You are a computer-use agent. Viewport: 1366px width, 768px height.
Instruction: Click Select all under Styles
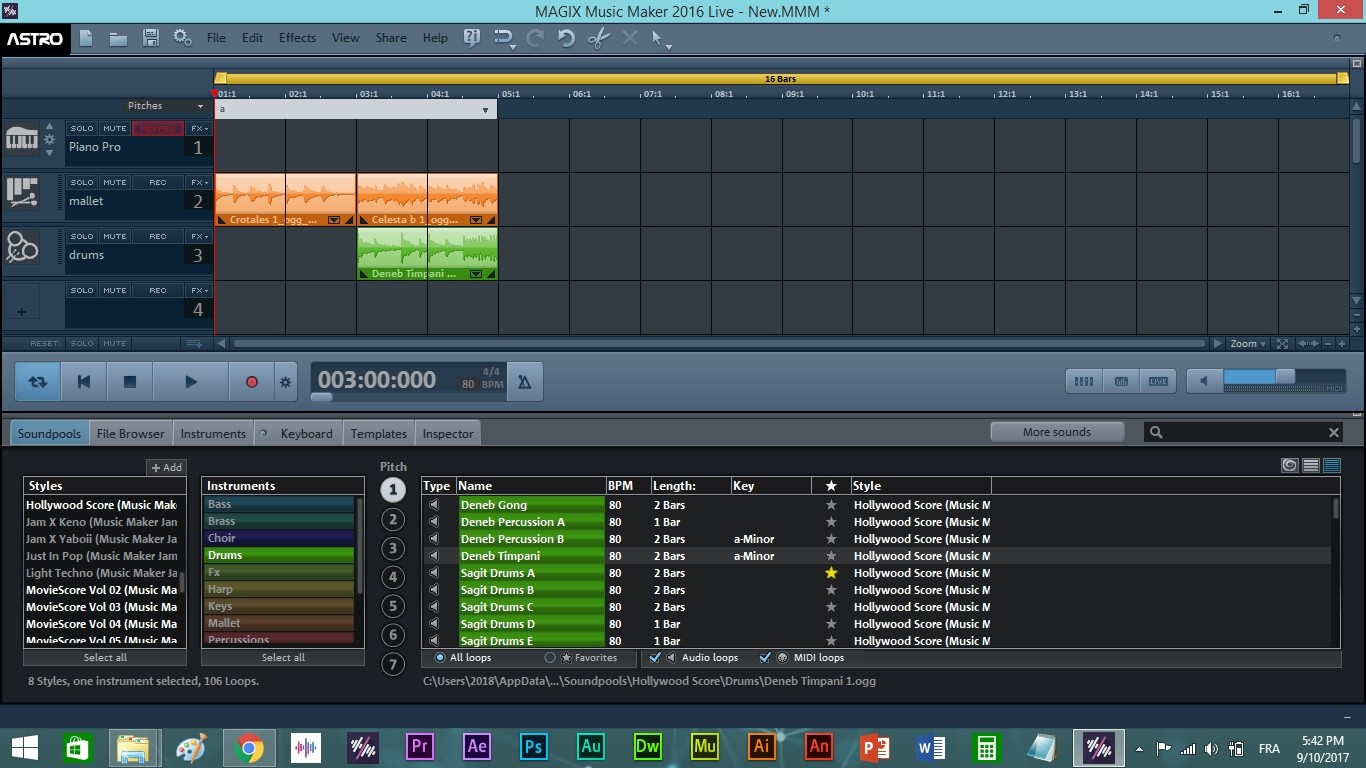(x=105, y=658)
